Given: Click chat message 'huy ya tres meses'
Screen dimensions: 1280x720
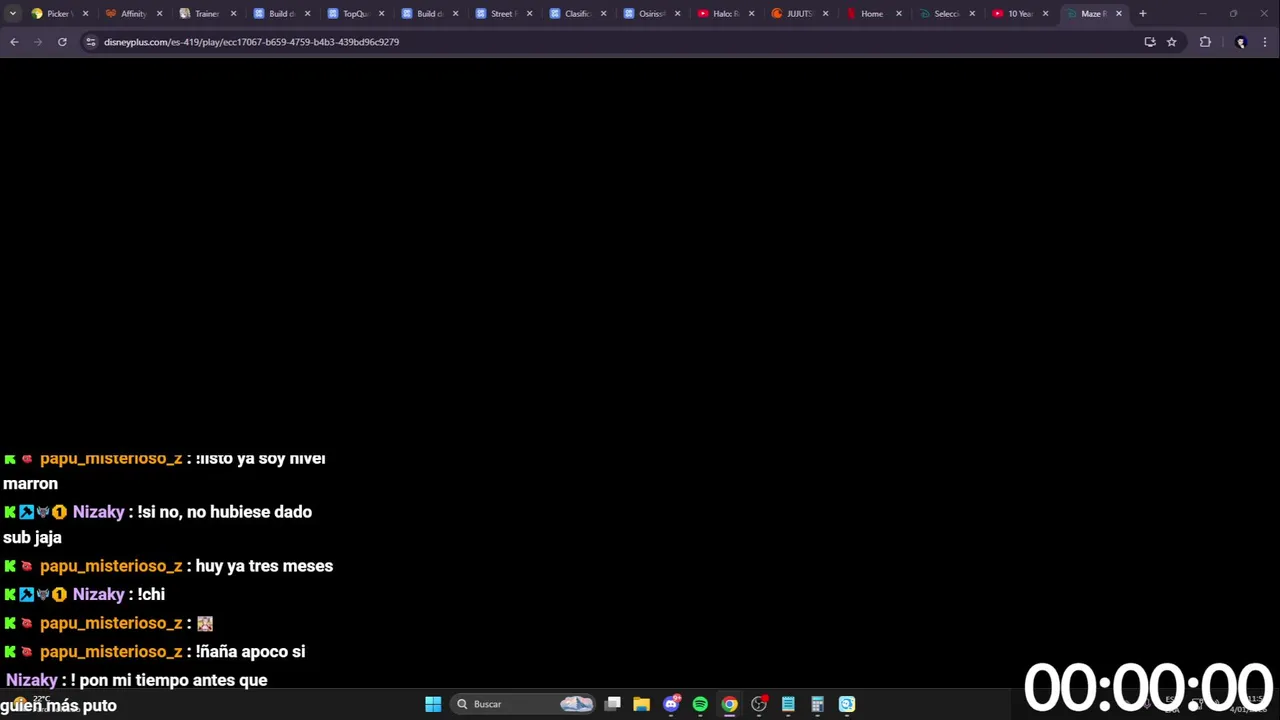Looking at the screenshot, I should click(x=264, y=566).
